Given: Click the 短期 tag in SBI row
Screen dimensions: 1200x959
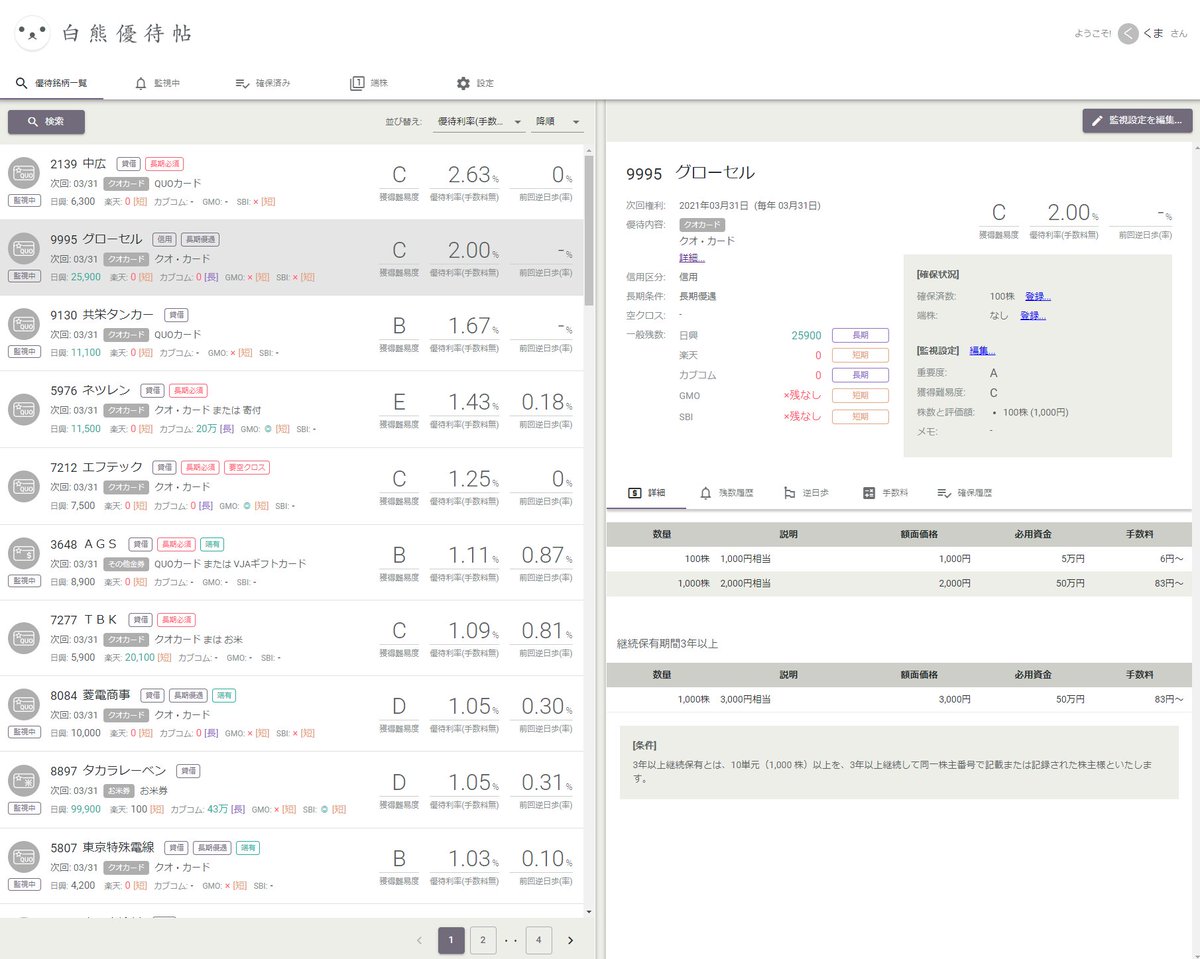Looking at the screenshot, I should coord(860,416).
